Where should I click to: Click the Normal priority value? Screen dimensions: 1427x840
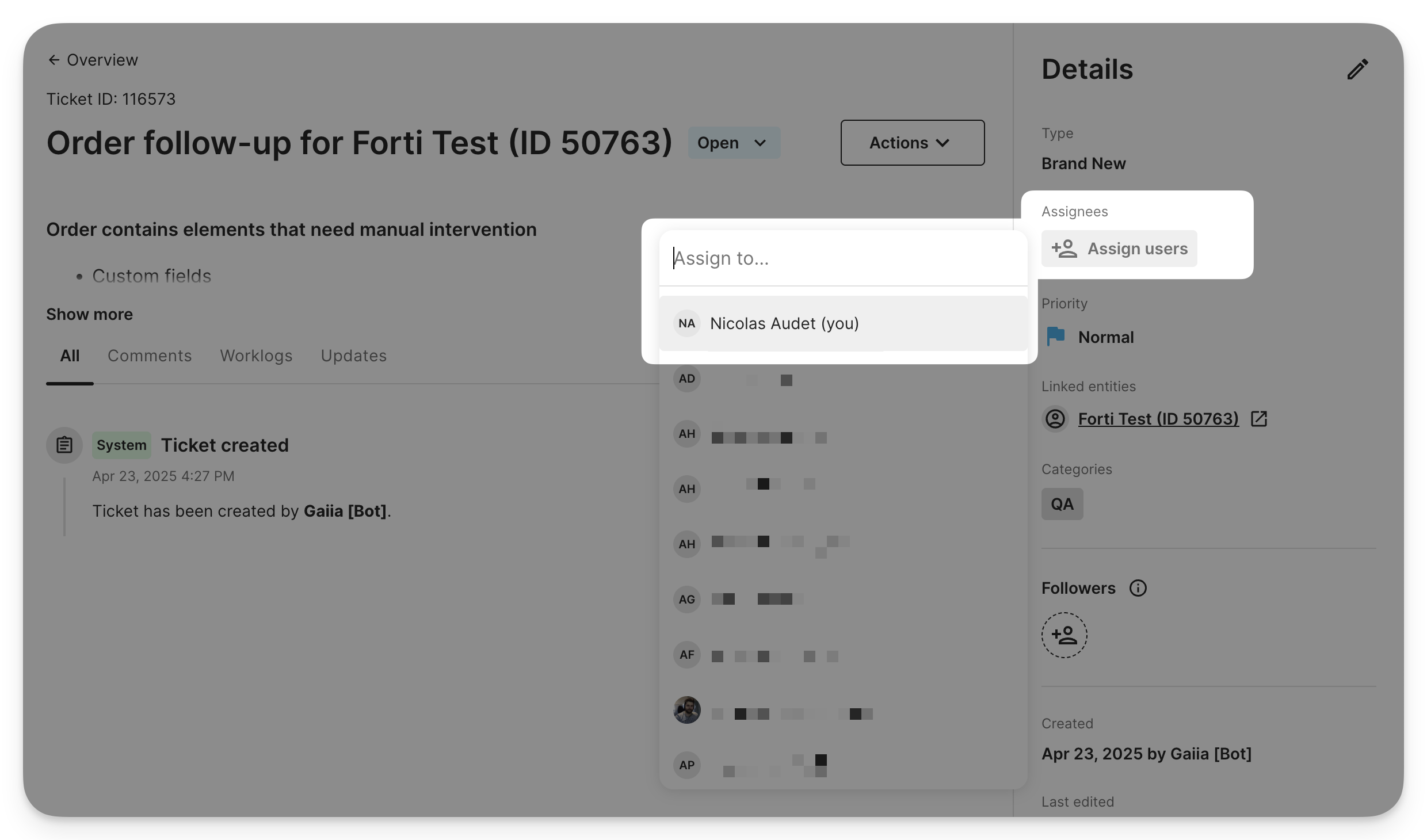(1106, 337)
